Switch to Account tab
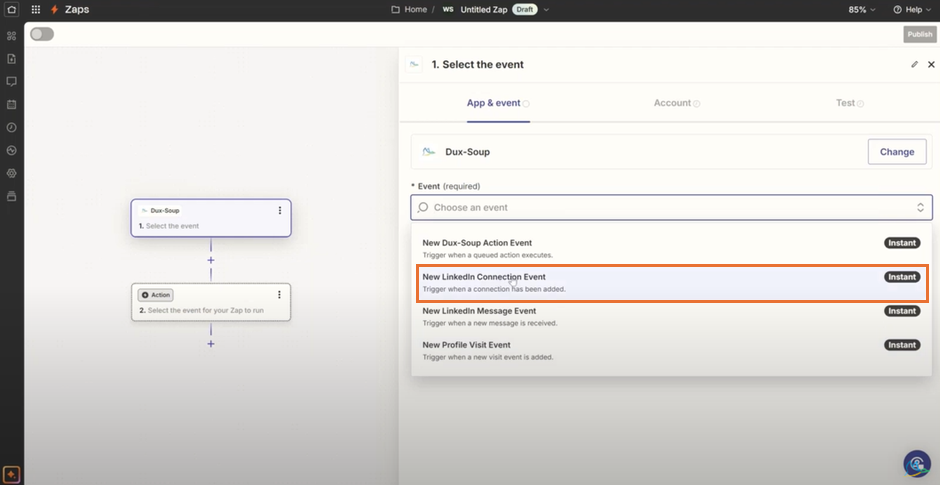 (677, 103)
